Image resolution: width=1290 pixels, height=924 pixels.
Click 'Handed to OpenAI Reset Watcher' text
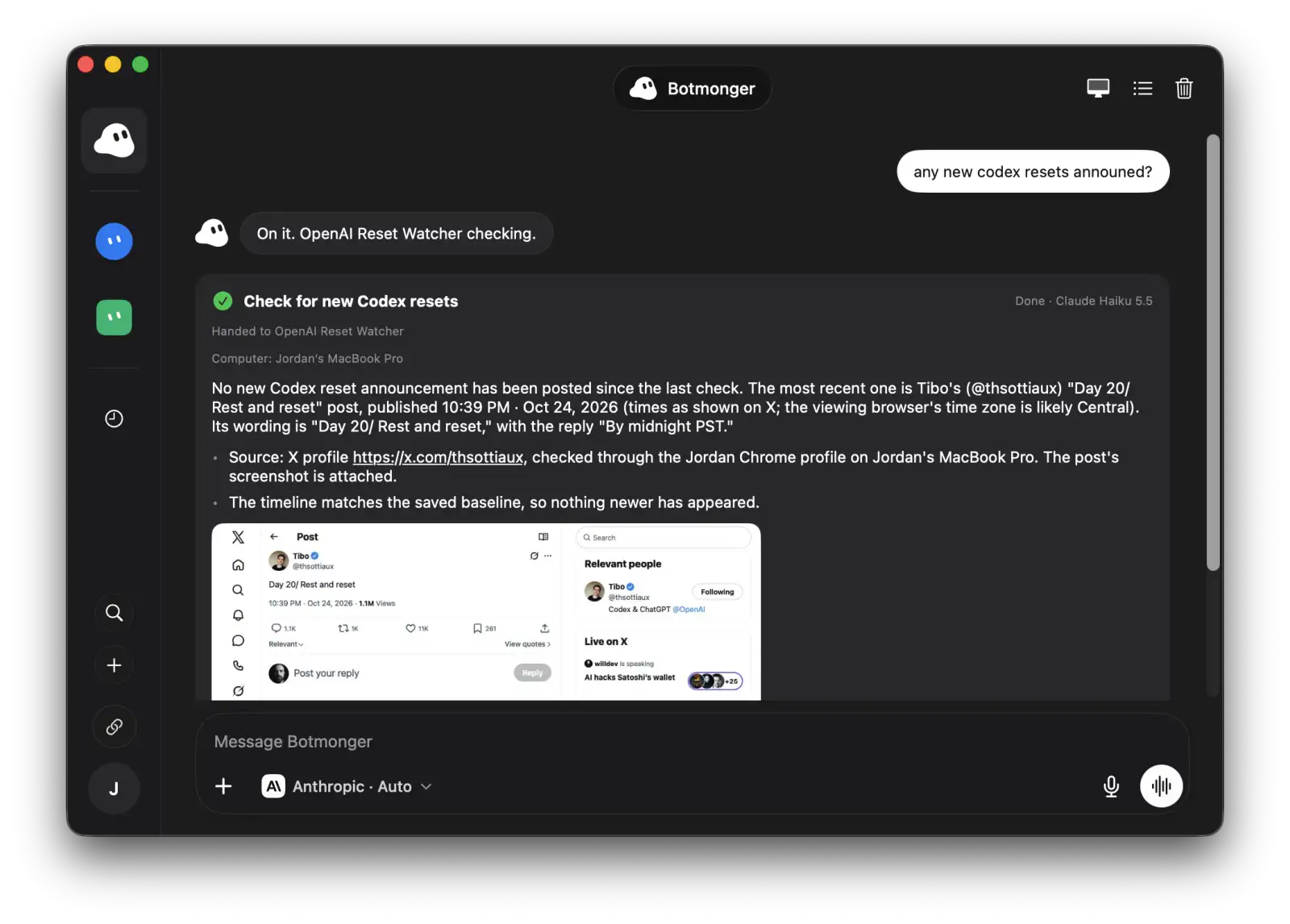[x=307, y=331]
